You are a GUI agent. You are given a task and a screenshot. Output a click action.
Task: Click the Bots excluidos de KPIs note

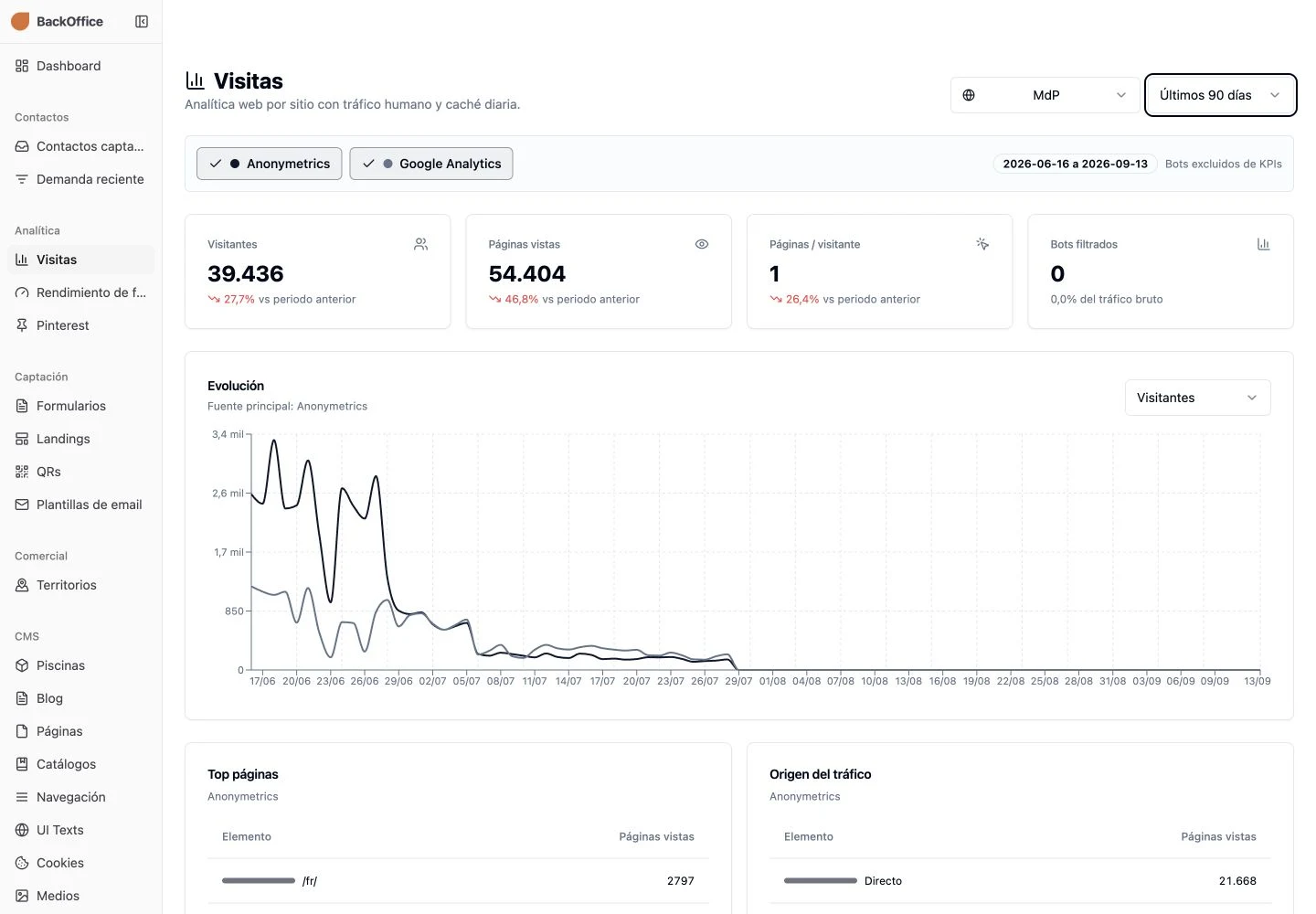(1223, 164)
